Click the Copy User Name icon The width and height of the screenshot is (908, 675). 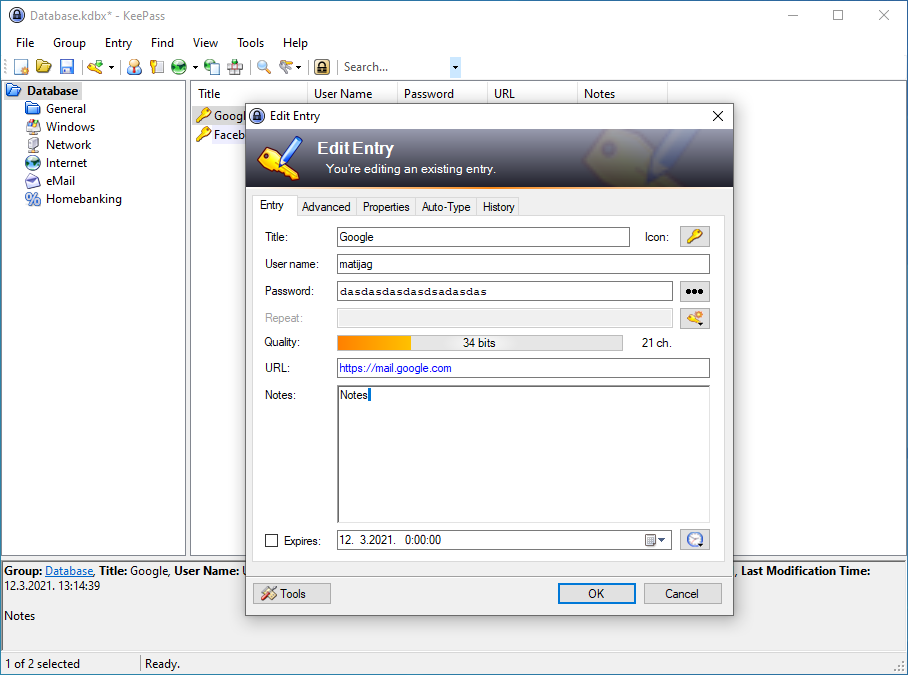[x=134, y=67]
